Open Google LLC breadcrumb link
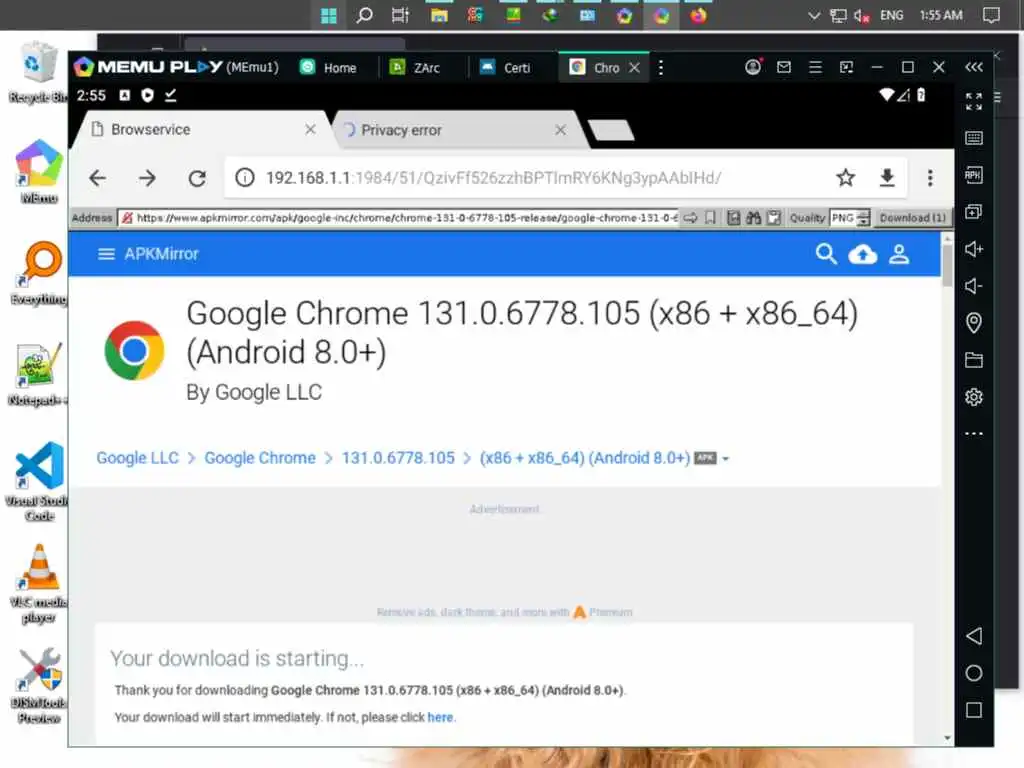The width and height of the screenshot is (1024, 768). tap(137, 458)
